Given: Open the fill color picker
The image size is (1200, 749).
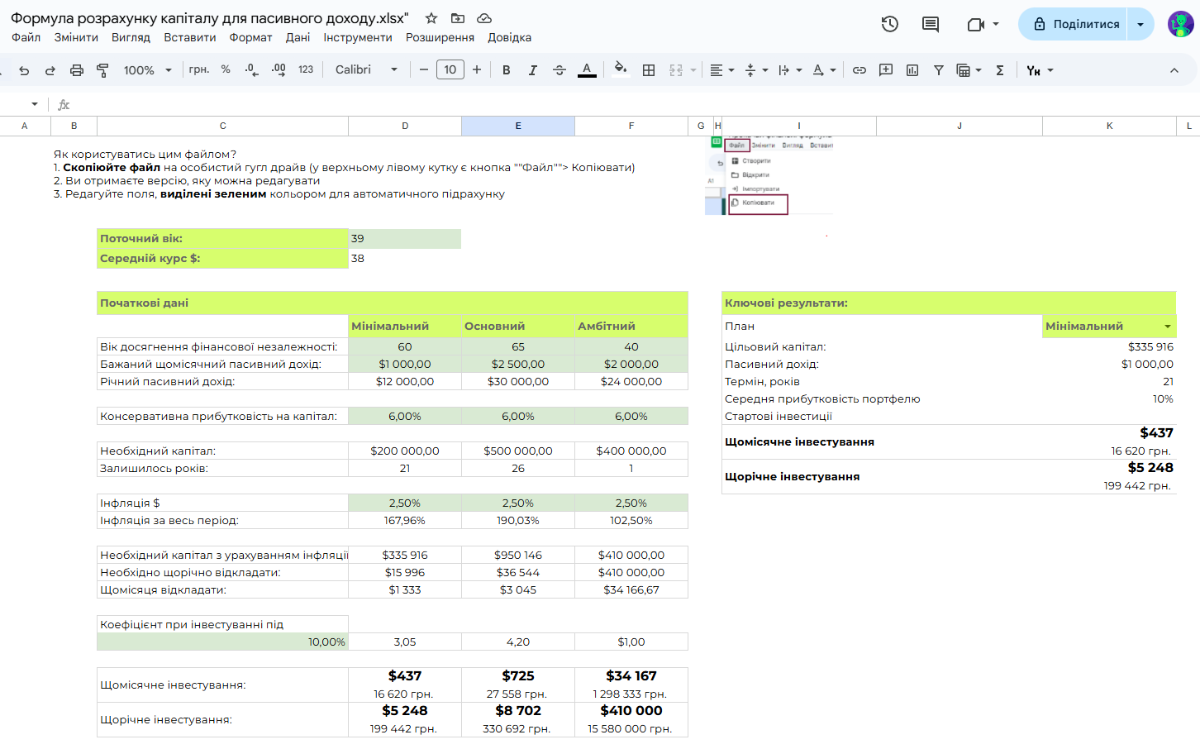Looking at the screenshot, I should coord(620,70).
